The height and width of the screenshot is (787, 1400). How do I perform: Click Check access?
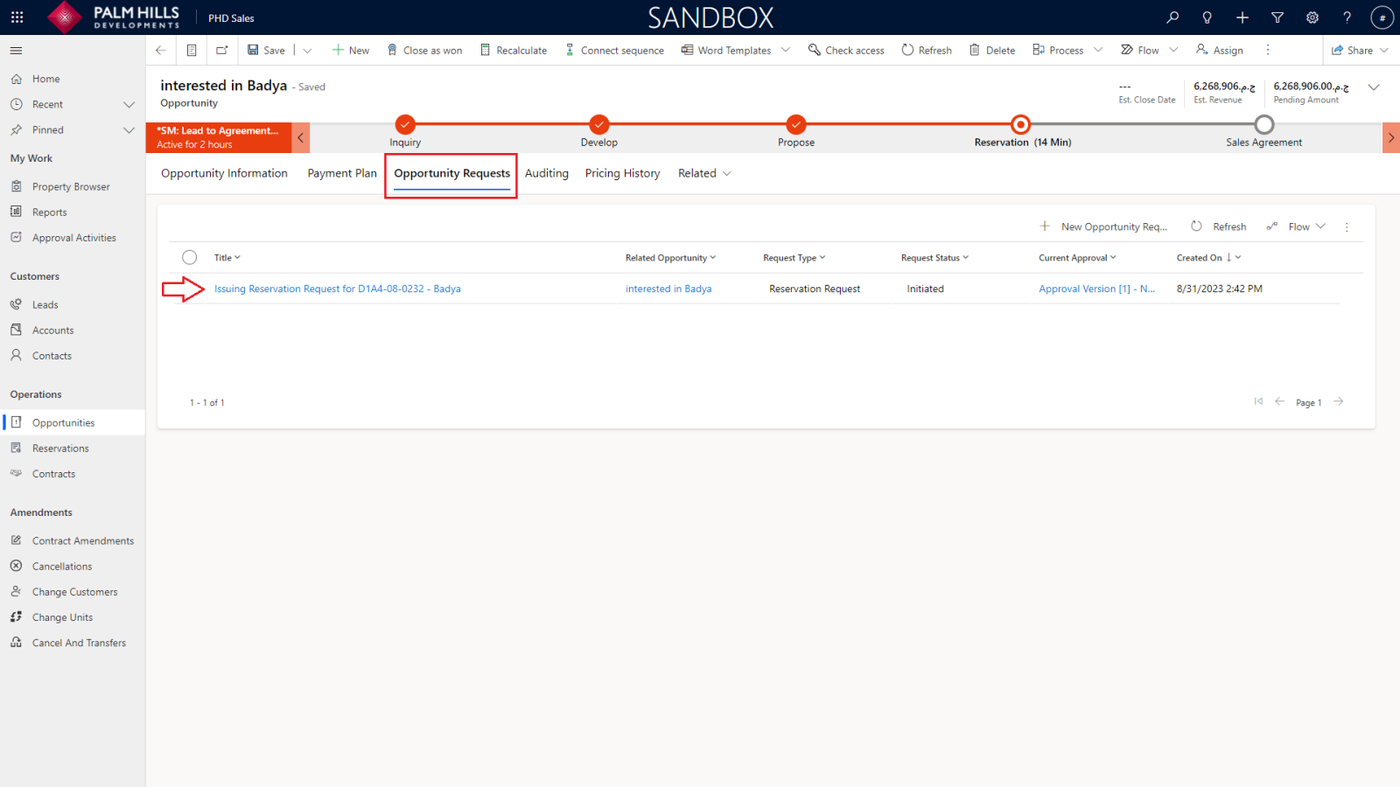[x=846, y=50]
